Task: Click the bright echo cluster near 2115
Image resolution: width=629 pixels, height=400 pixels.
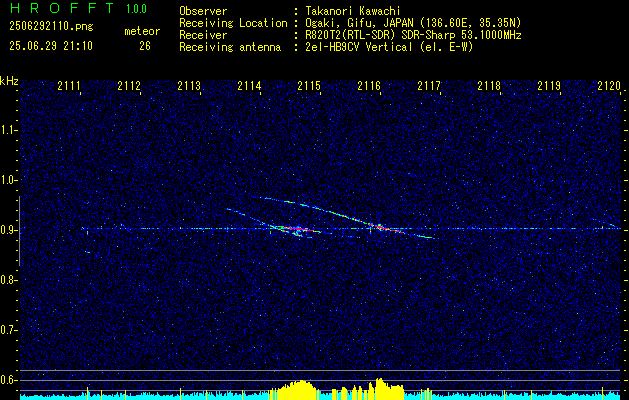Action: pos(297,230)
